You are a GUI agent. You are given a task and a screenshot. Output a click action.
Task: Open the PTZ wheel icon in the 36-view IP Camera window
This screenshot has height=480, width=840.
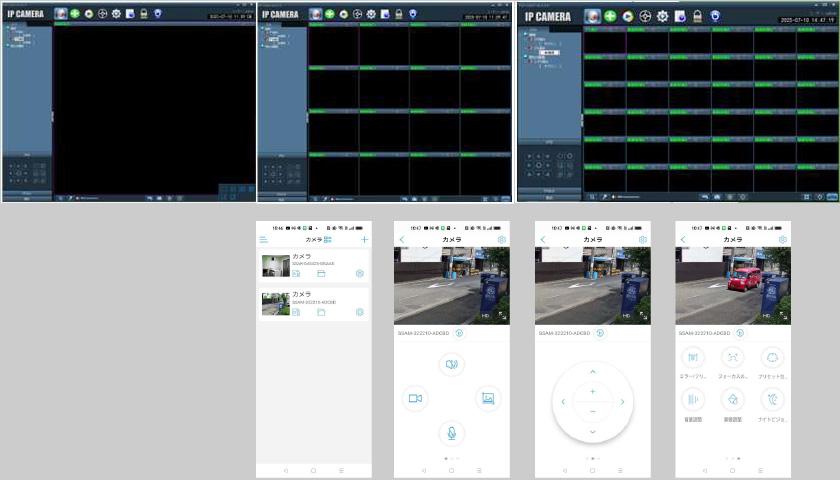tap(645, 17)
